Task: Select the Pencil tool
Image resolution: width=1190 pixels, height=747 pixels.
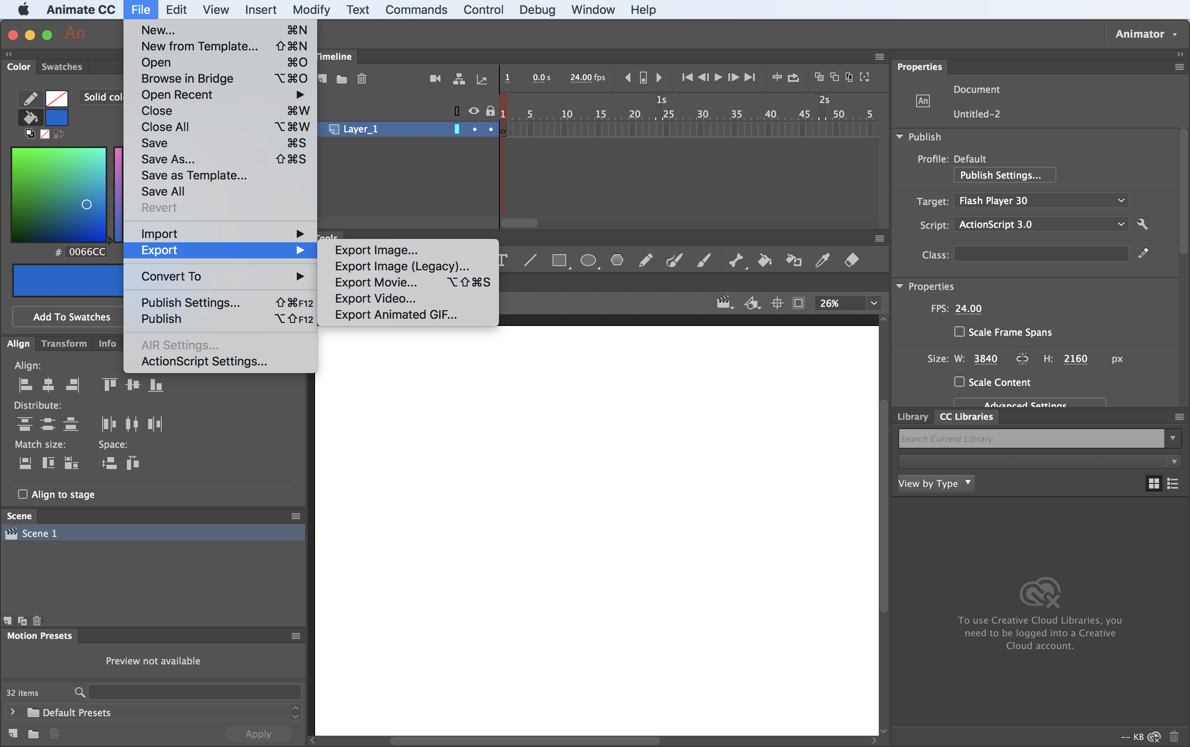Action: (646, 260)
